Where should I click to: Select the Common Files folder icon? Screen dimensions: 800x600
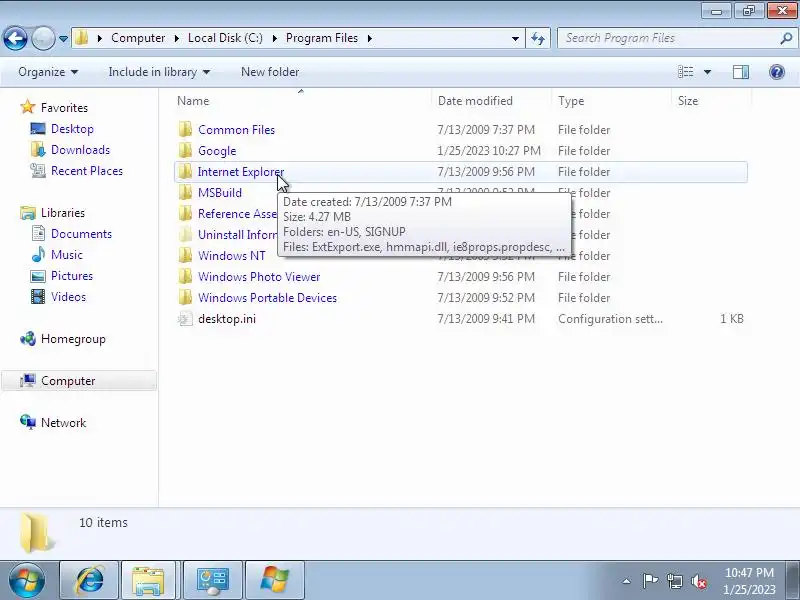tap(185, 130)
